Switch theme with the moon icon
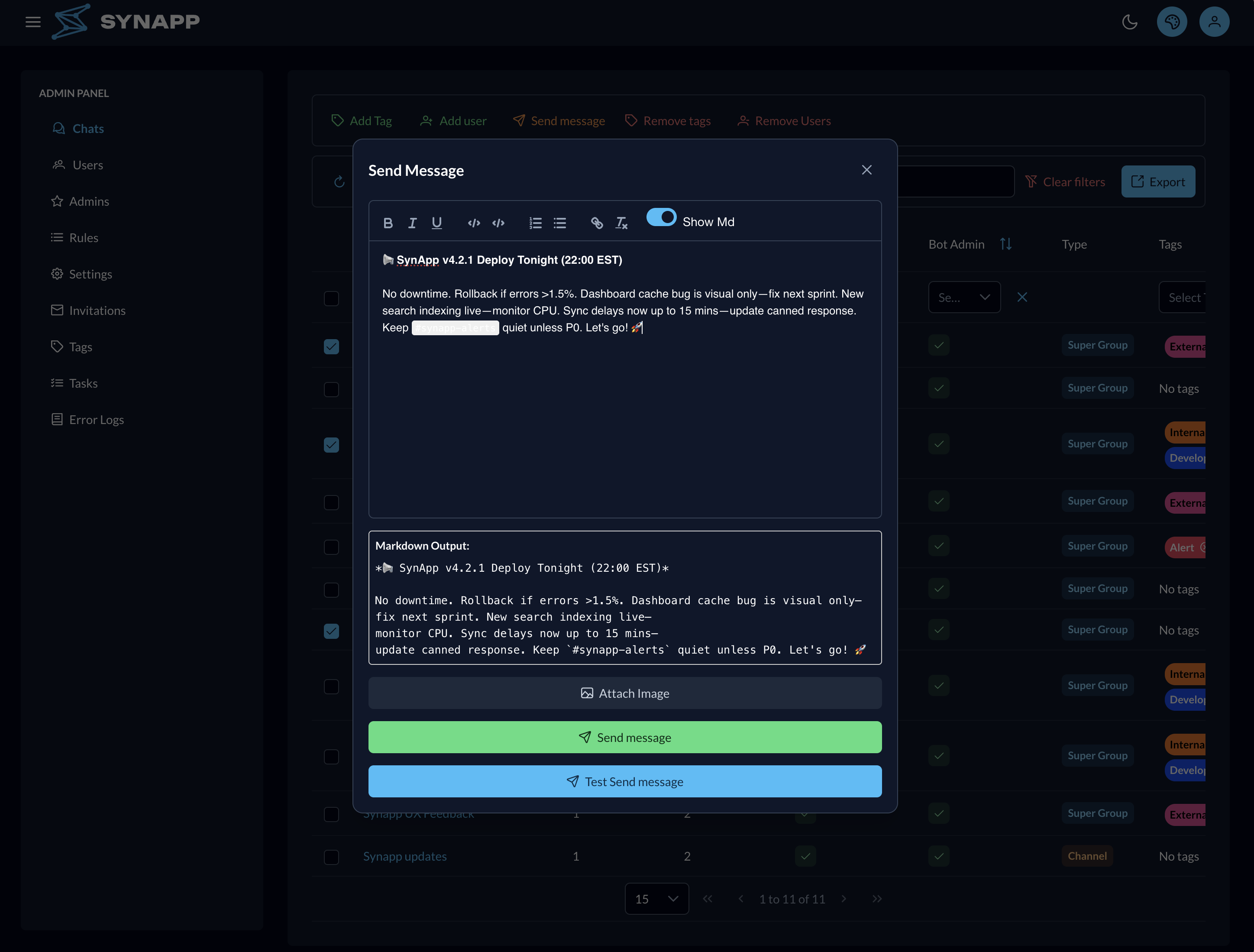The width and height of the screenshot is (1254, 952). [x=1129, y=22]
